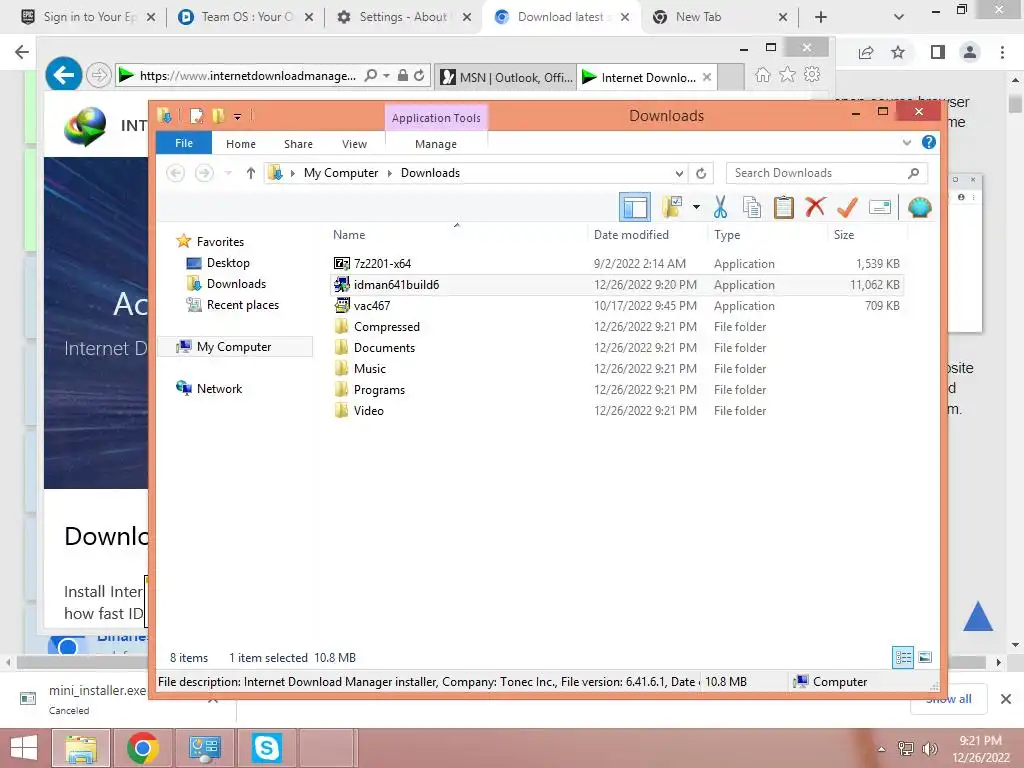The image size is (1024, 768).
Task: Open the recent locations dropdown arrow
Action: (228, 173)
